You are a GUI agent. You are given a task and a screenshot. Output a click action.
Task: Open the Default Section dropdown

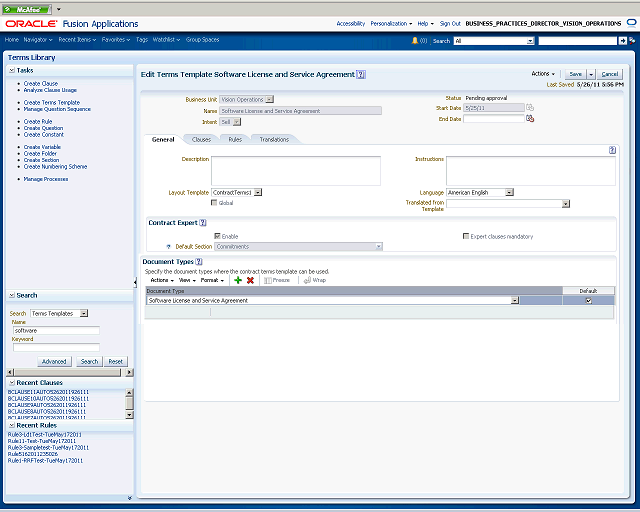click(x=379, y=246)
